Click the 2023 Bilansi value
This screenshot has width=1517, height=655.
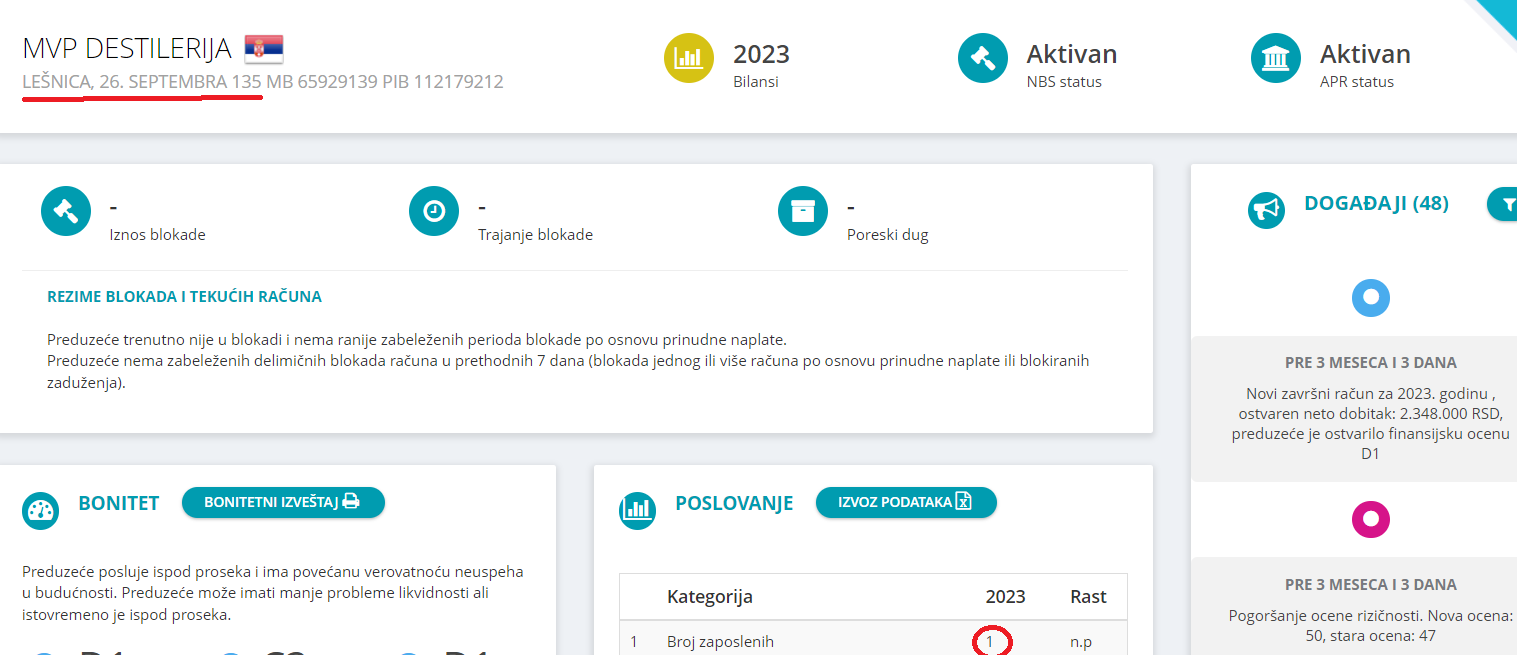[761, 54]
